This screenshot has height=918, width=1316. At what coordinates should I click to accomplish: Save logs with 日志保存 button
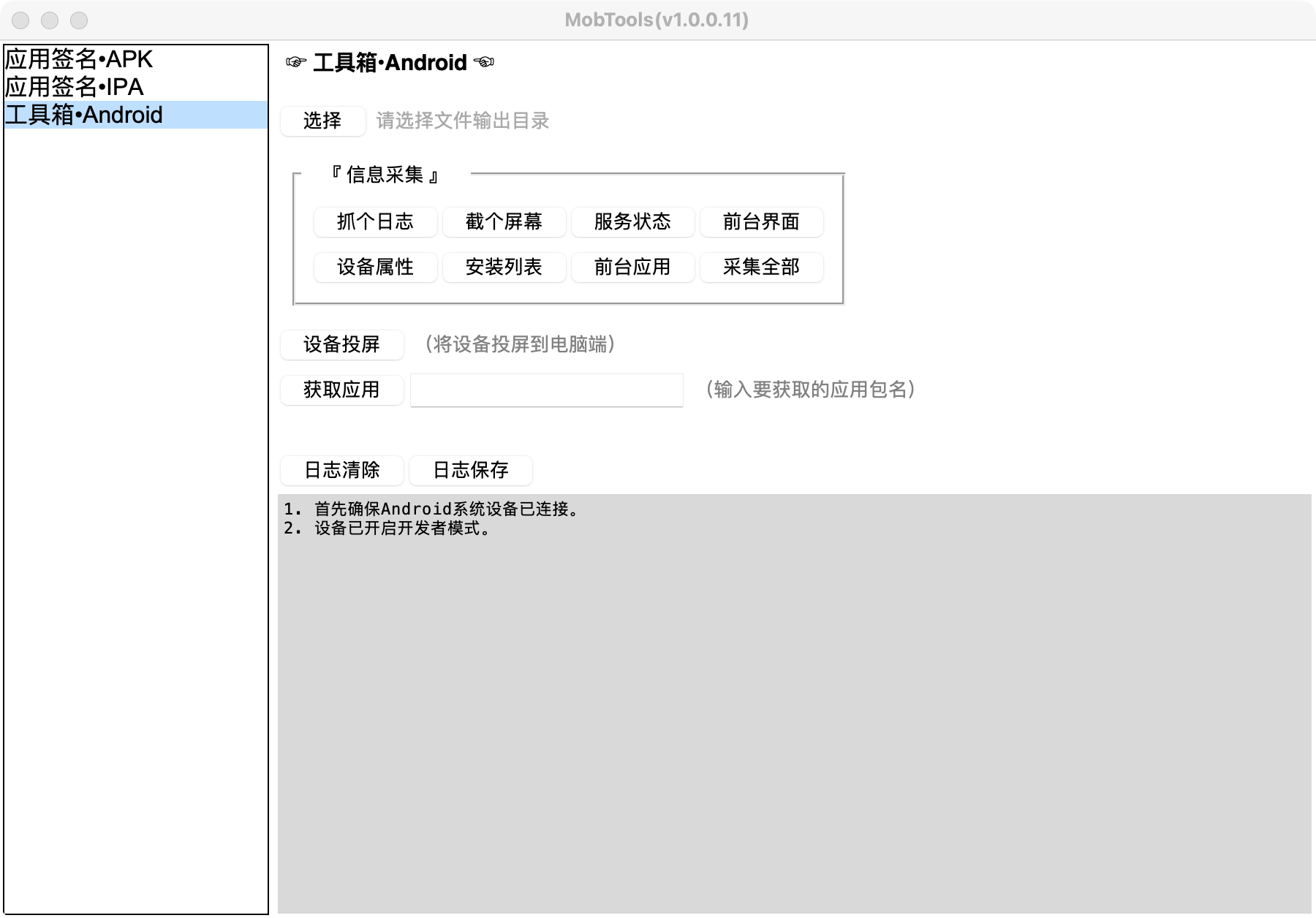(470, 470)
